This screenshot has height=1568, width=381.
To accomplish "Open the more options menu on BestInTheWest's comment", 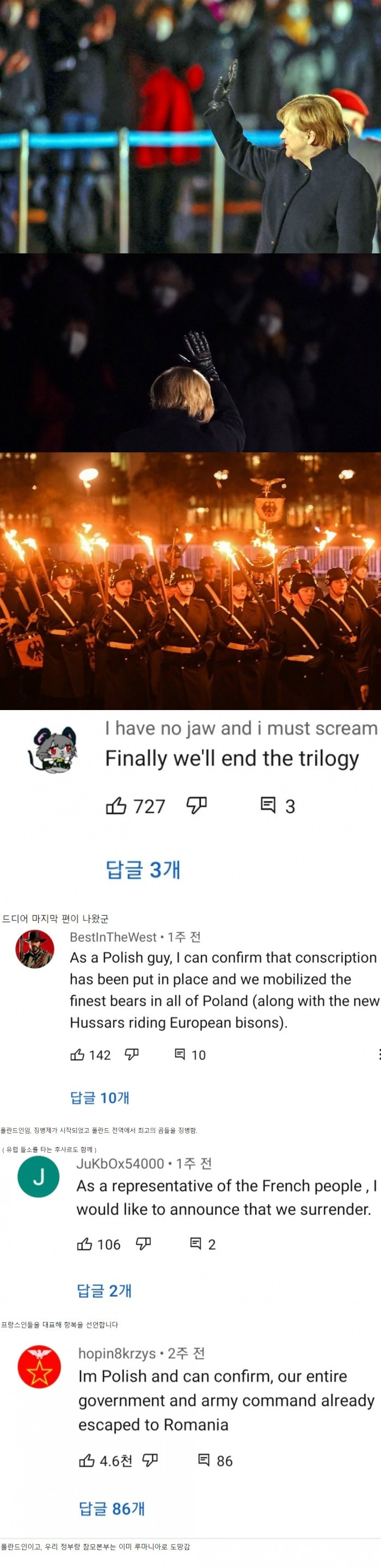I will click(379, 1054).
